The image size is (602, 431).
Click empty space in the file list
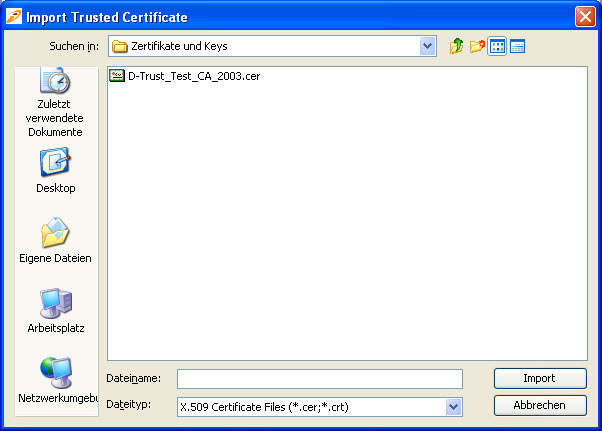tap(346, 220)
